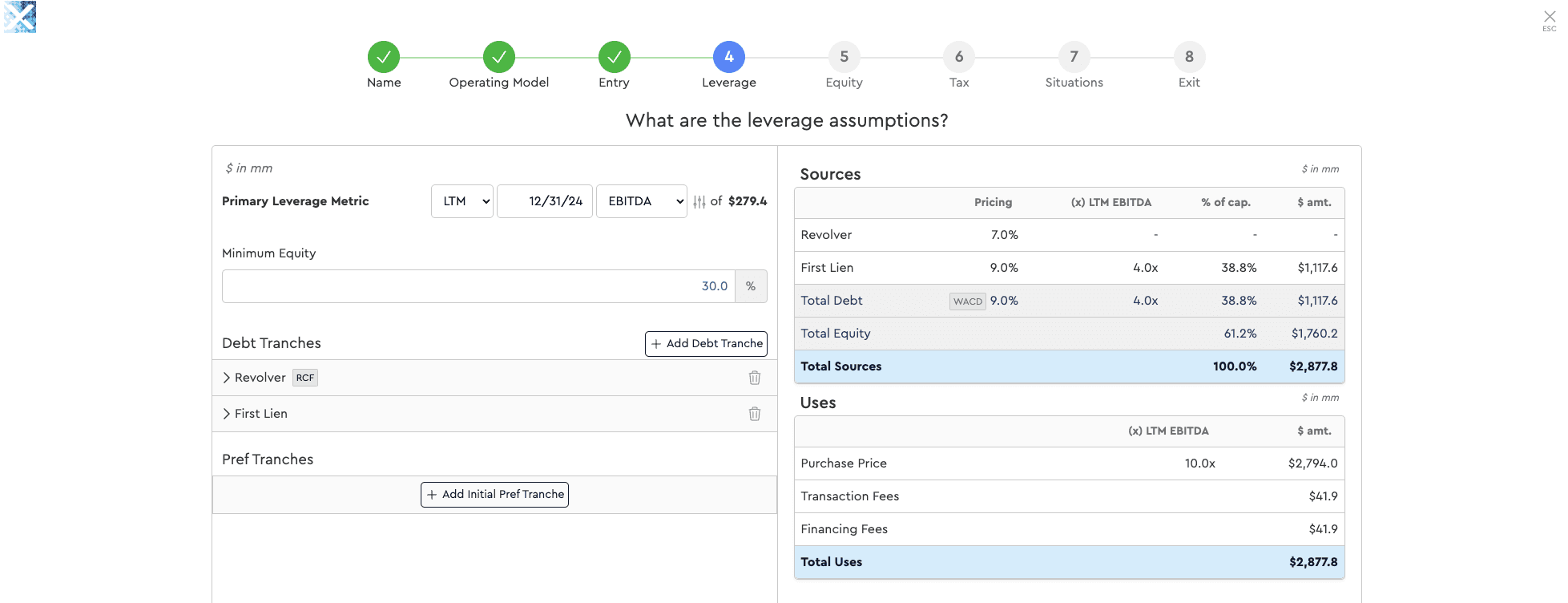Jump to step 5 Equity

click(844, 57)
